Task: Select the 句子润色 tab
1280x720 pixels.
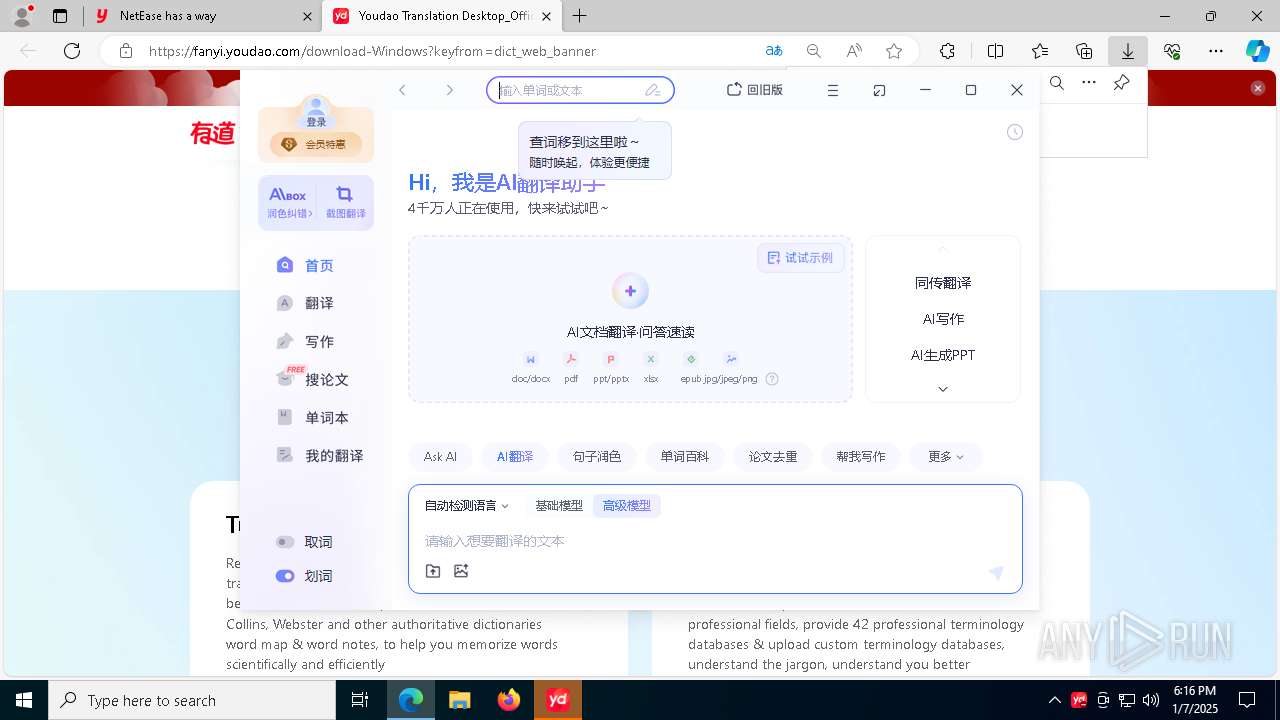Action: click(x=597, y=457)
